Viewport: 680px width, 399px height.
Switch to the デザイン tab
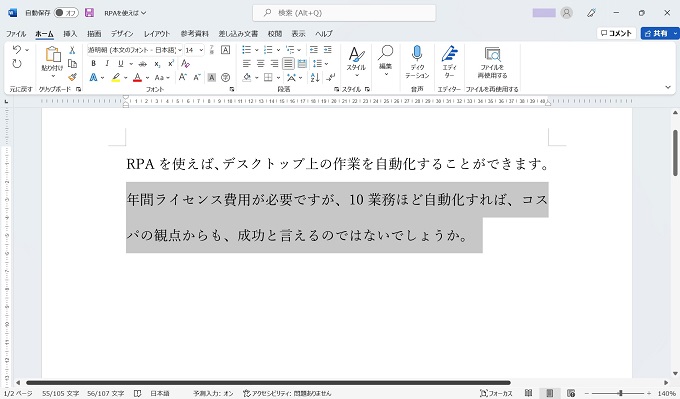pyautogui.click(x=122, y=33)
